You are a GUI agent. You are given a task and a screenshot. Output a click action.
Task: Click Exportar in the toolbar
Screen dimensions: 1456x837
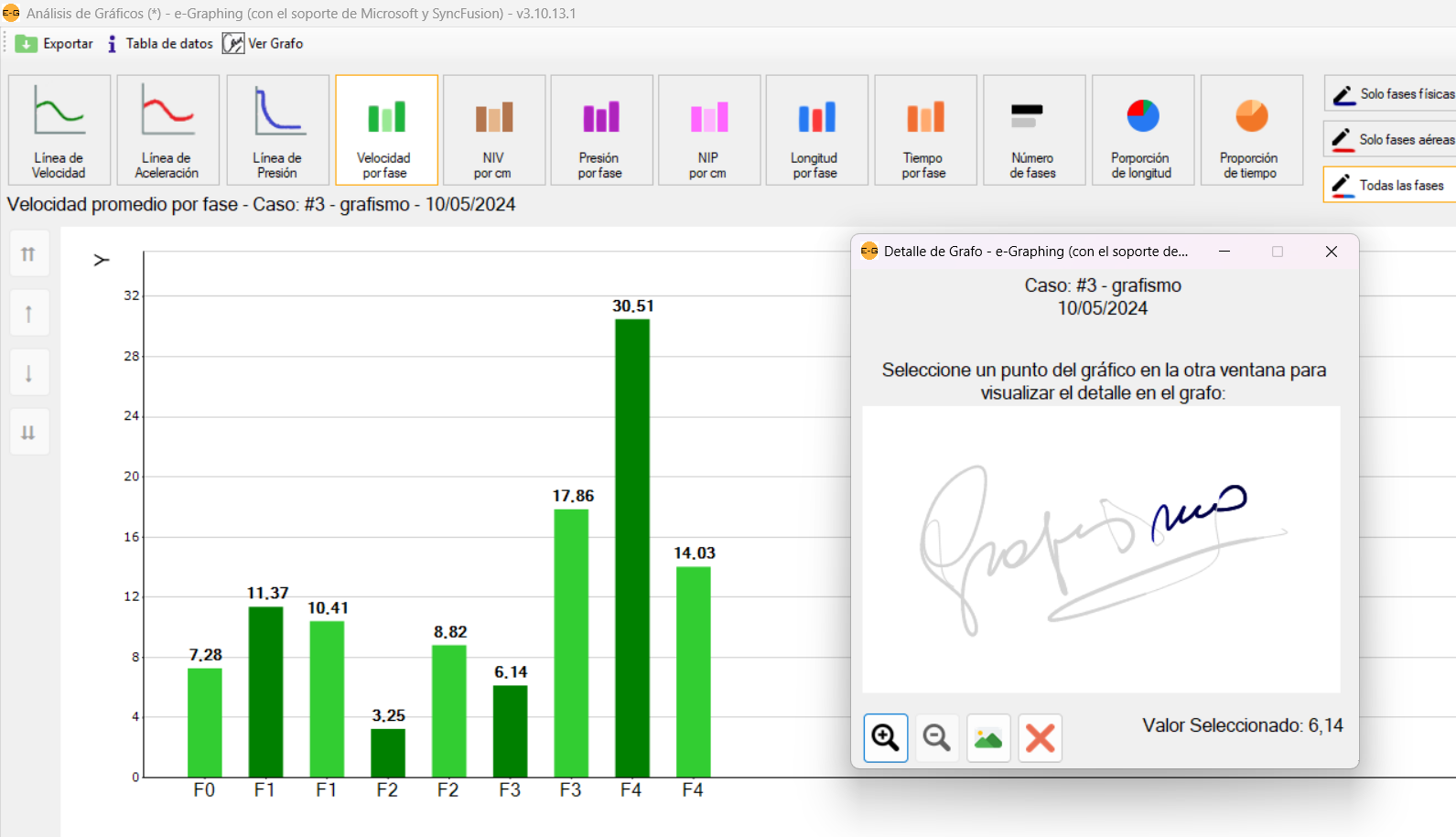(55, 44)
